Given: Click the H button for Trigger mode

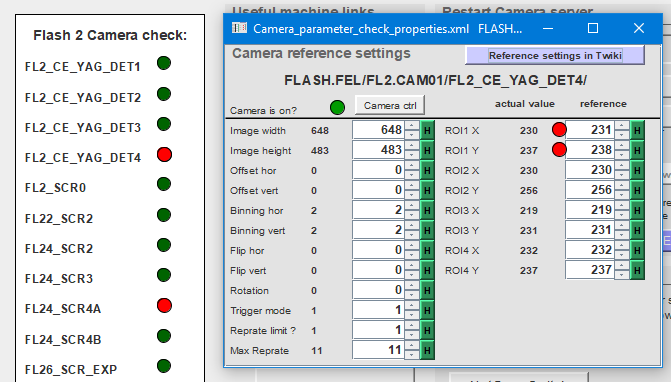Looking at the screenshot, I should click(427, 310).
